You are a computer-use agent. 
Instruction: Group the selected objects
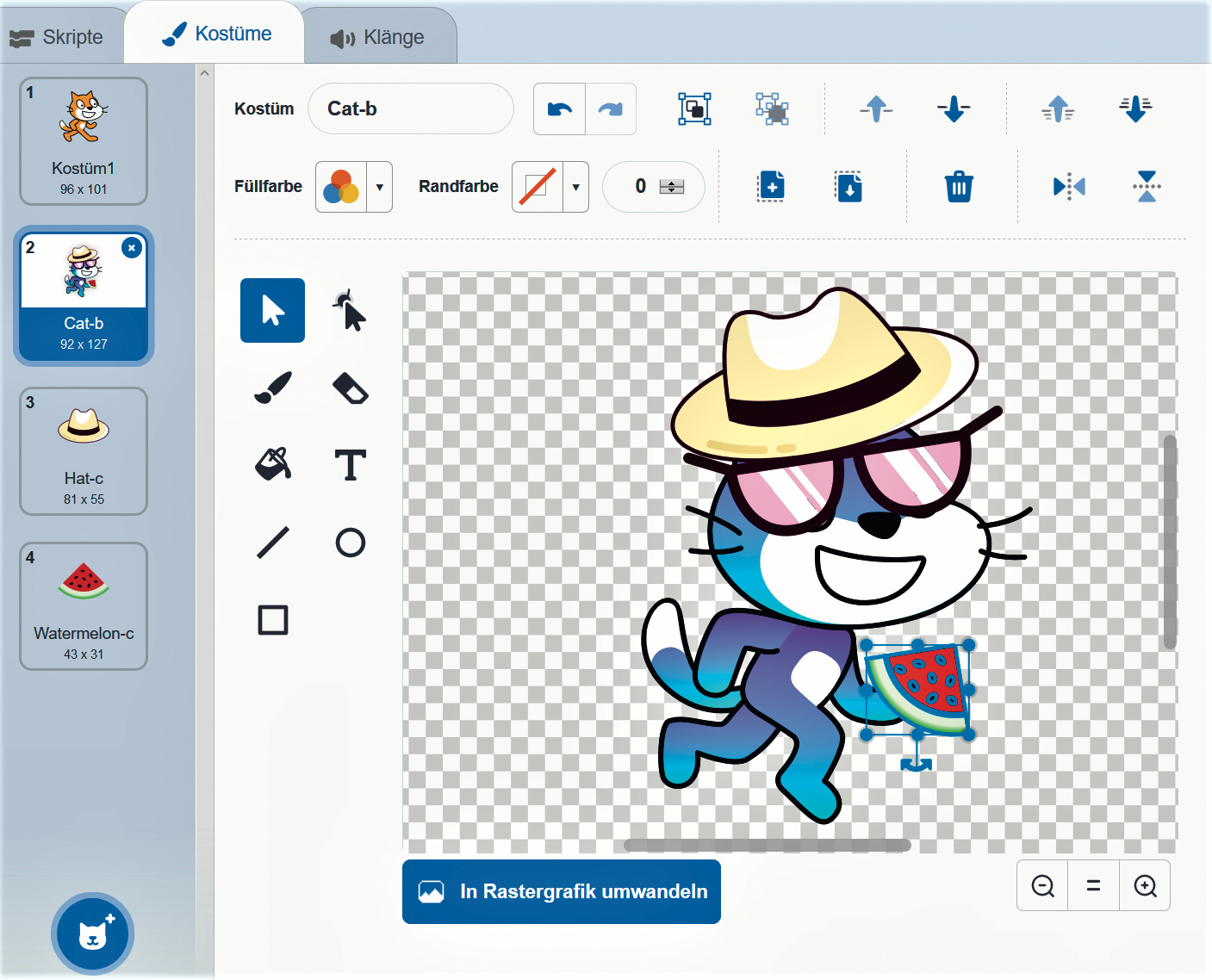pos(694,109)
